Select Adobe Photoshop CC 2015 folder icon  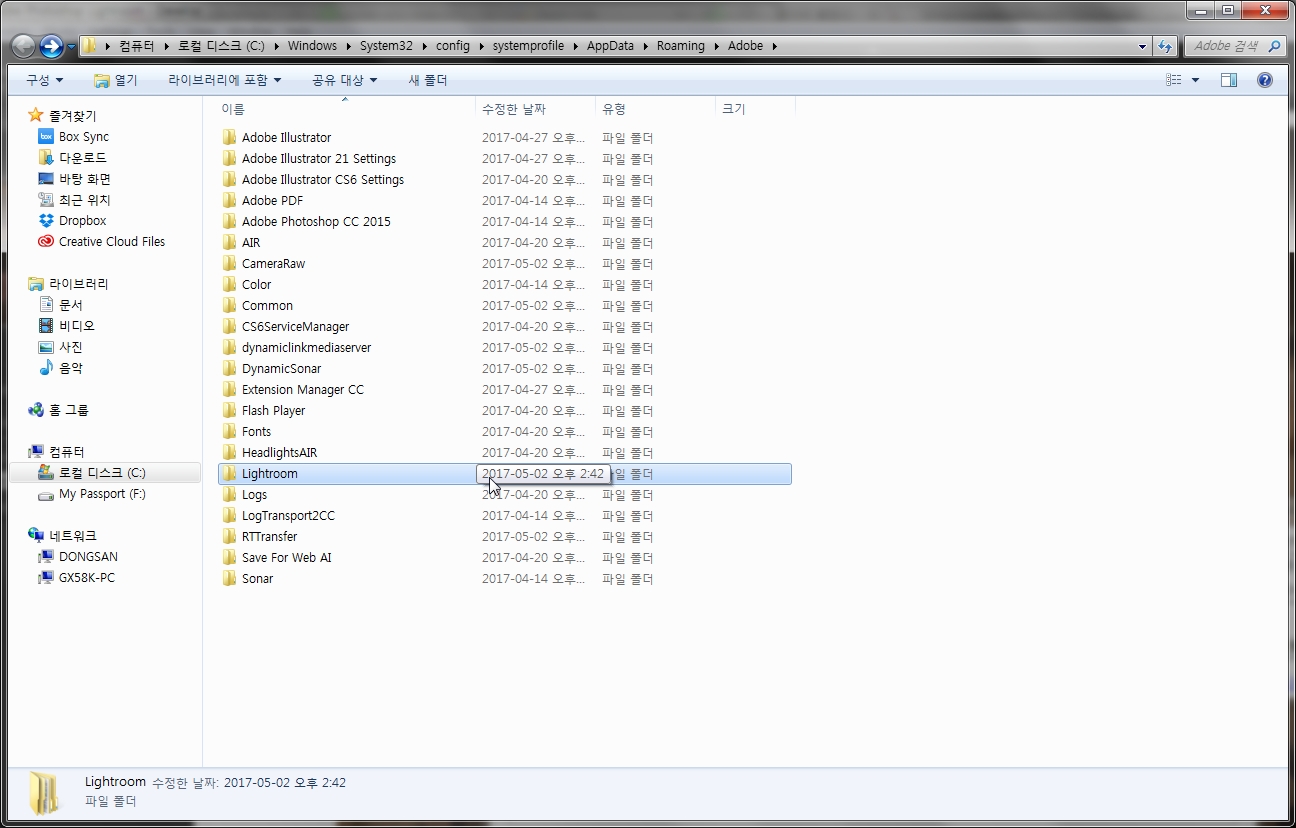pyautogui.click(x=229, y=221)
